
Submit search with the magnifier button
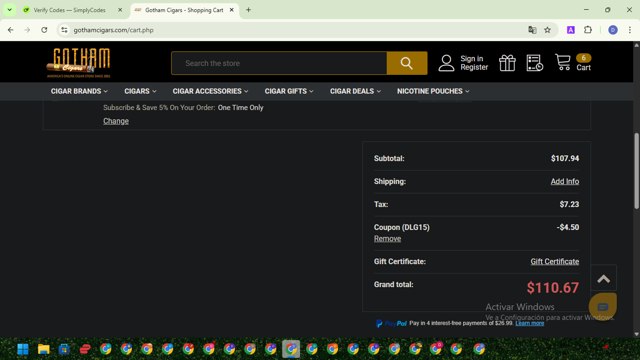click(x=407, y=63)
